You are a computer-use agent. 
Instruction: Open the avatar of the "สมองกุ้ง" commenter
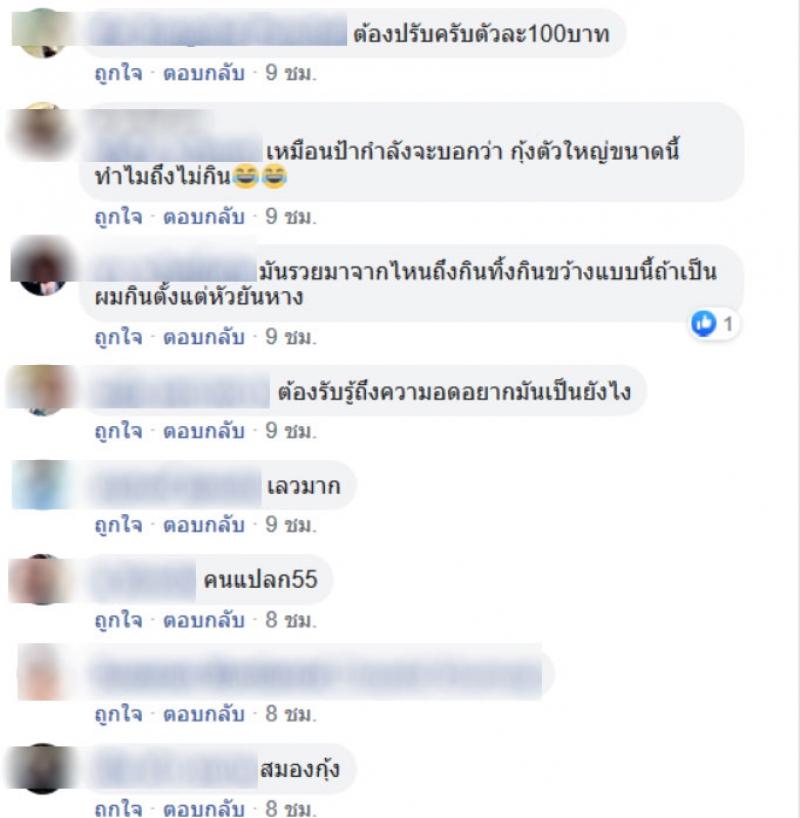point(42,769)
